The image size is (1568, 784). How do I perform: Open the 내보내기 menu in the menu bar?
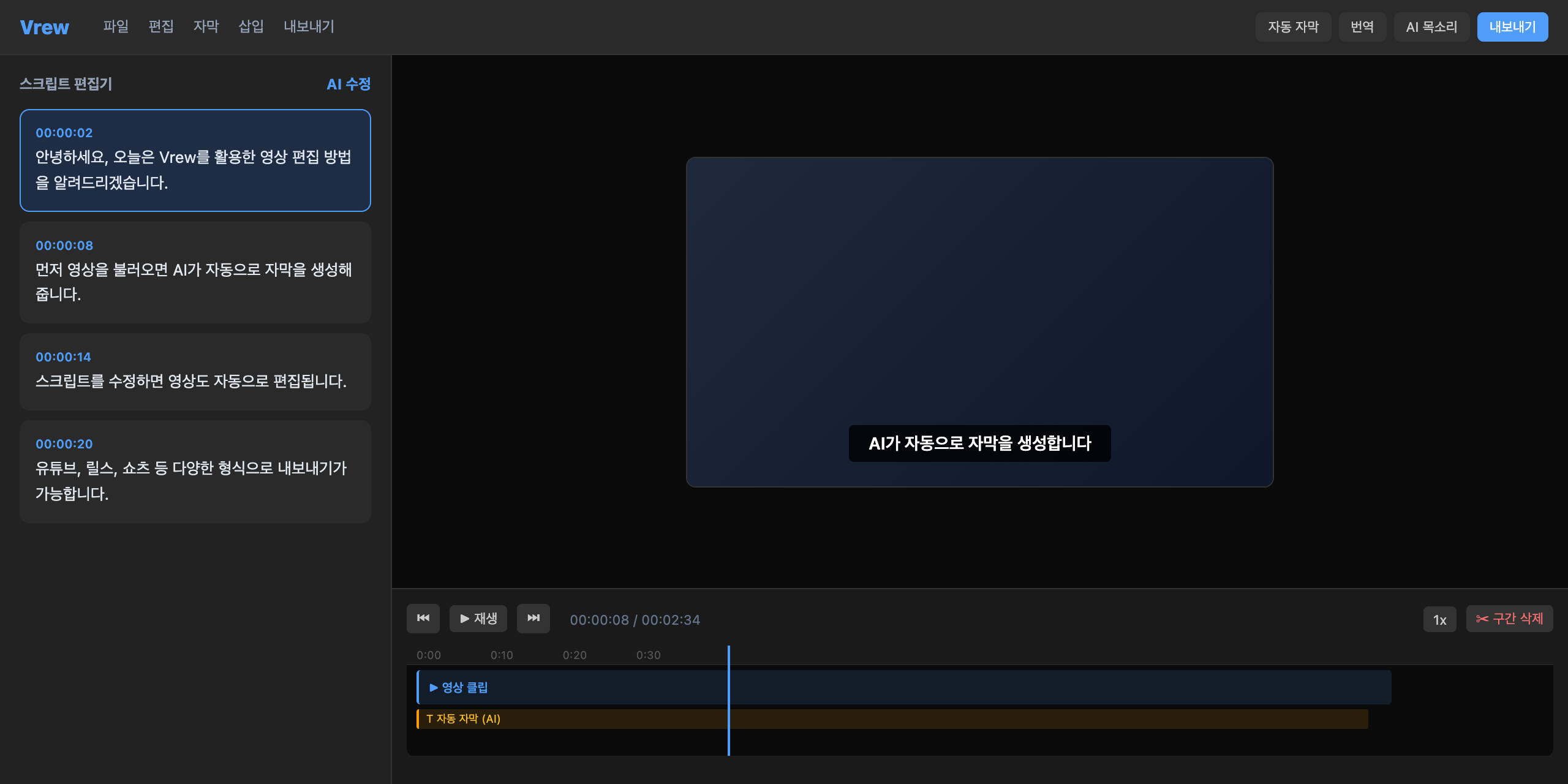click(x=309, y=26)
